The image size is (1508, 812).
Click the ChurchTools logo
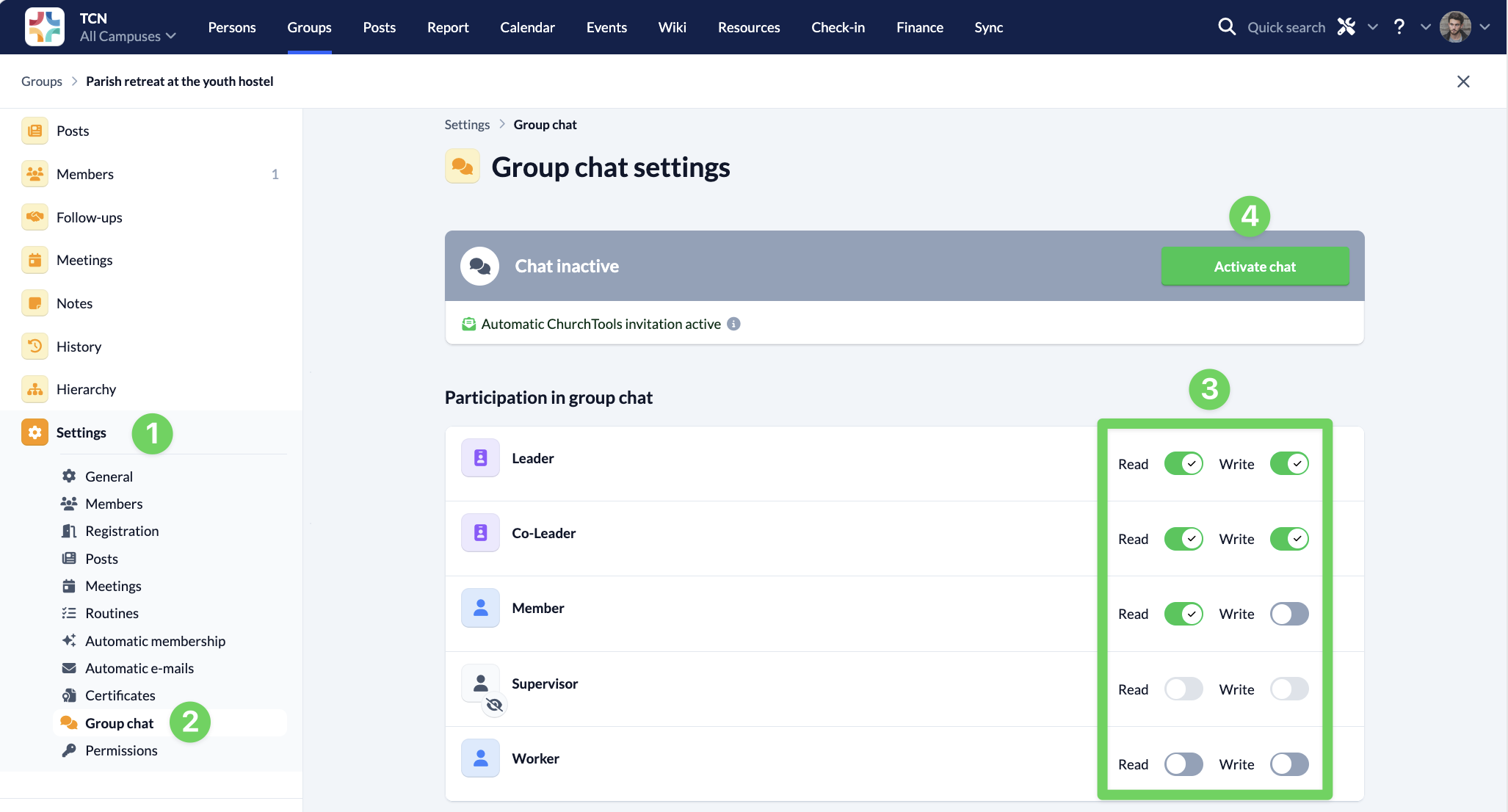[x=44, y=26]
